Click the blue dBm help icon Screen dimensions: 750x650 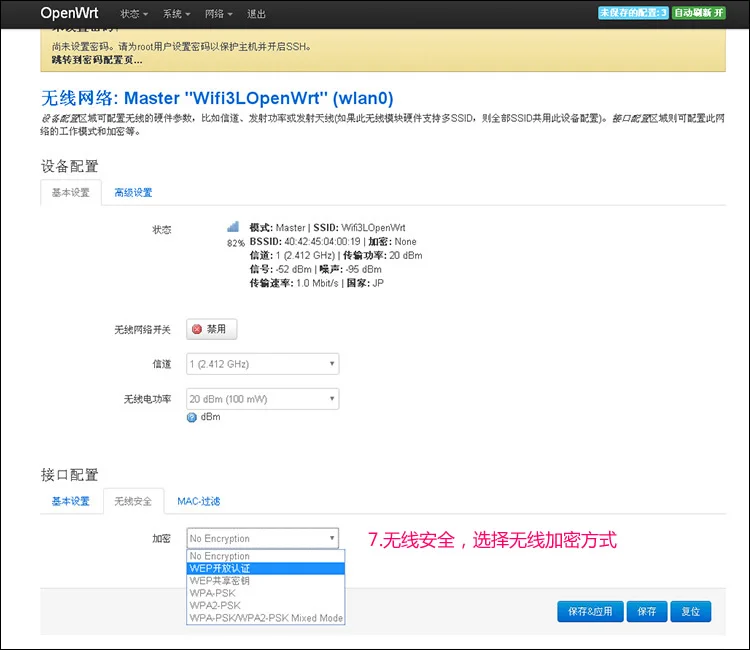[191, 418]
